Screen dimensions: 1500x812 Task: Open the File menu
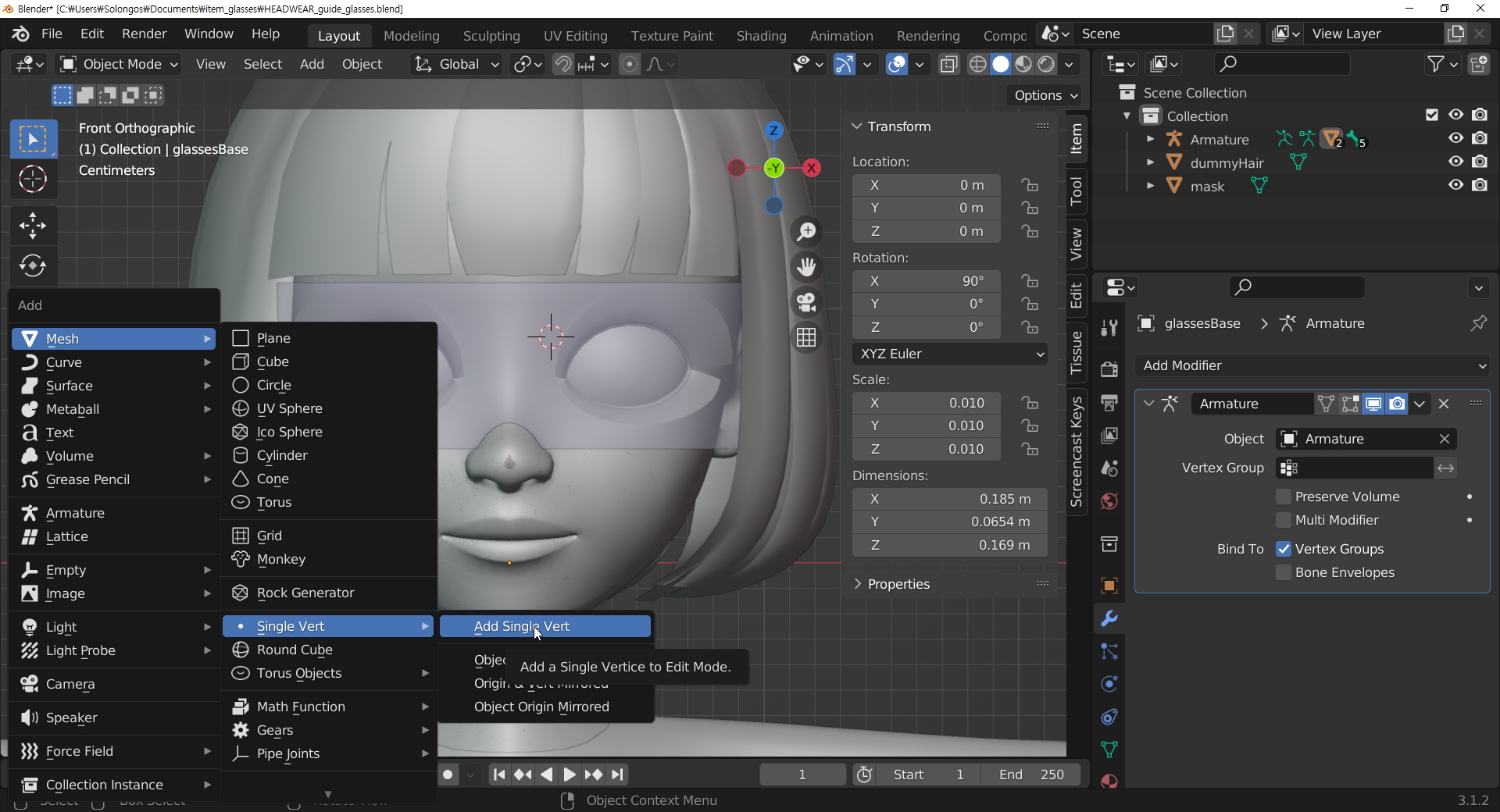[x=52, y=34]
